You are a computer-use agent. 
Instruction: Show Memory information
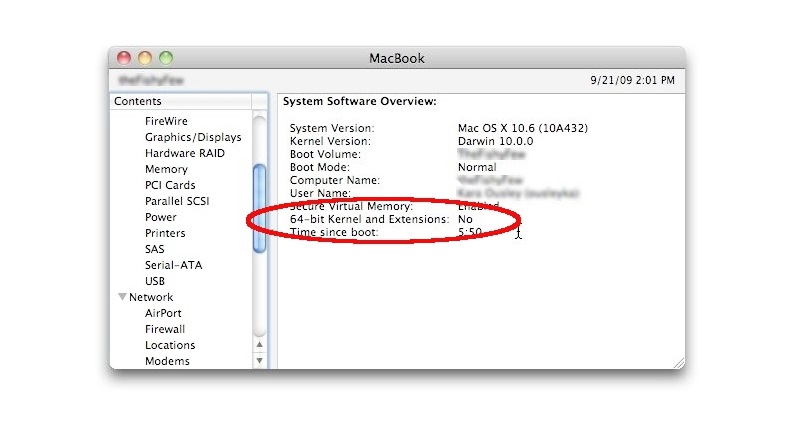pyautogui.click(x=166, y=169)
